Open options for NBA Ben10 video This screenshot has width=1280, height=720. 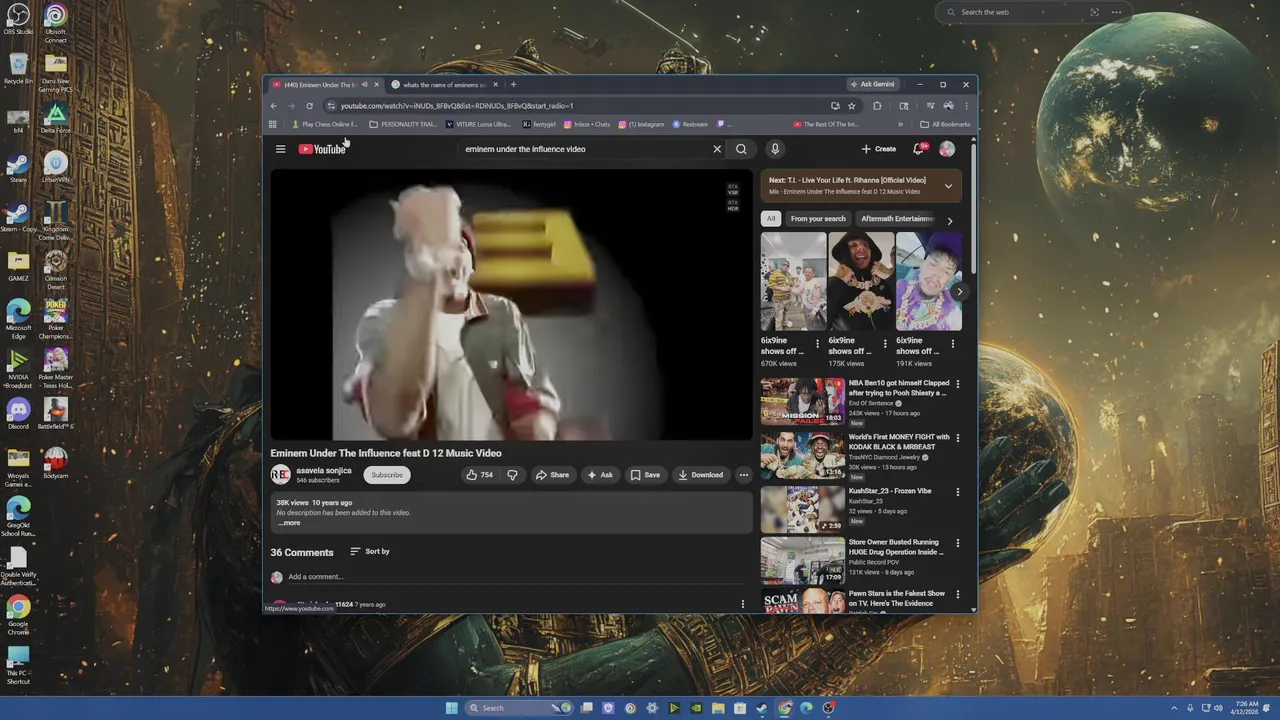pyautogui.click(x=958, y=384)
